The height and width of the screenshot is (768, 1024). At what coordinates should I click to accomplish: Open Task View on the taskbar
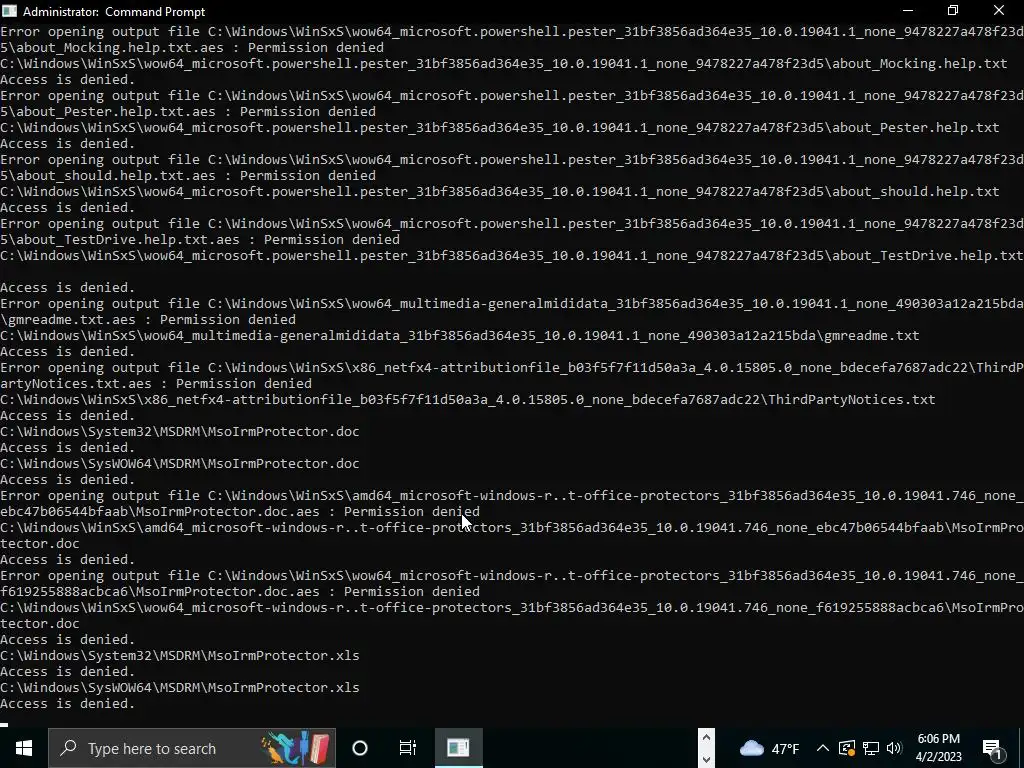coord(408,748)
